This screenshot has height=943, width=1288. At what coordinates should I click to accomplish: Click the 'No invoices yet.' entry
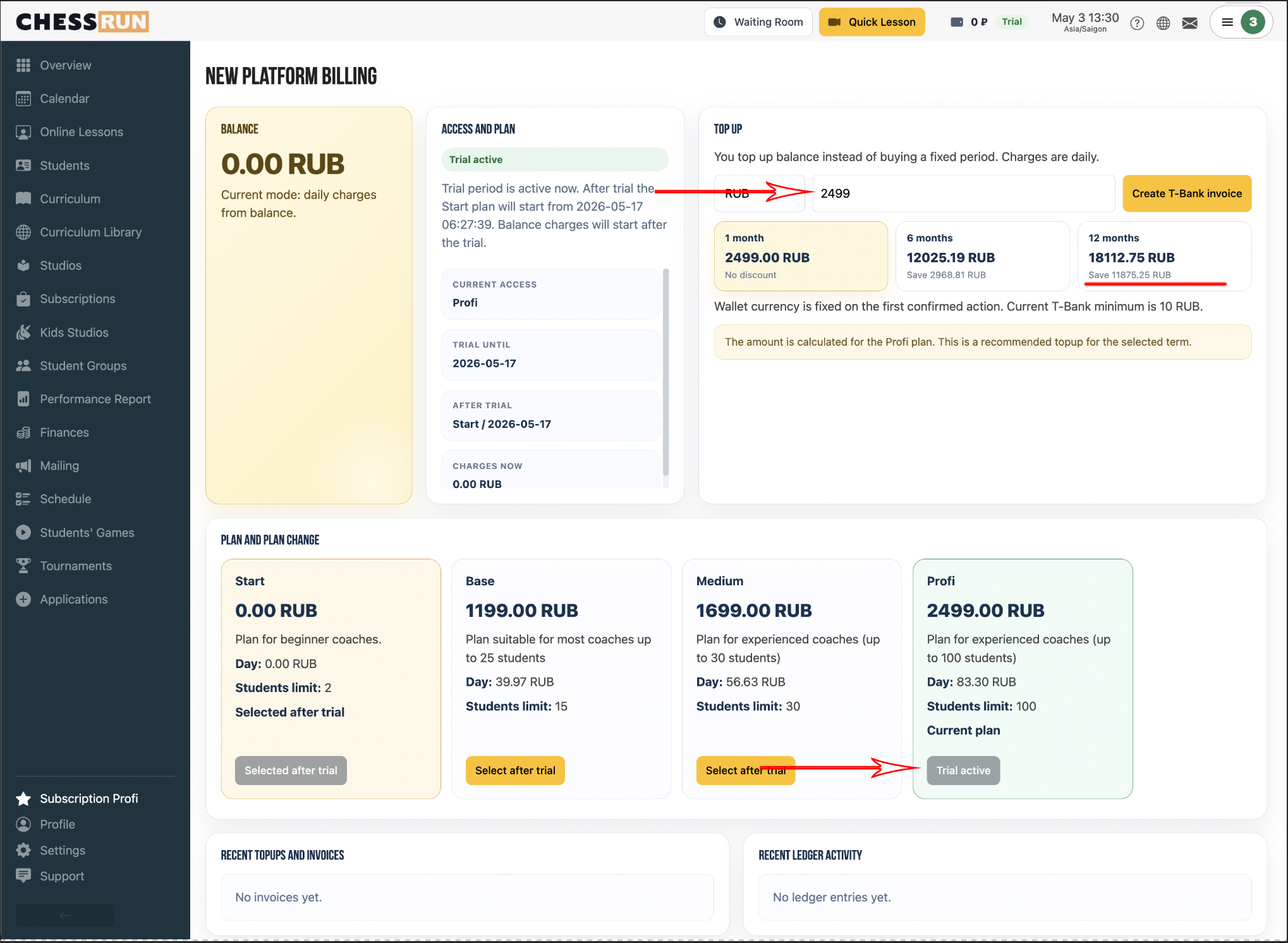point(467,897)
